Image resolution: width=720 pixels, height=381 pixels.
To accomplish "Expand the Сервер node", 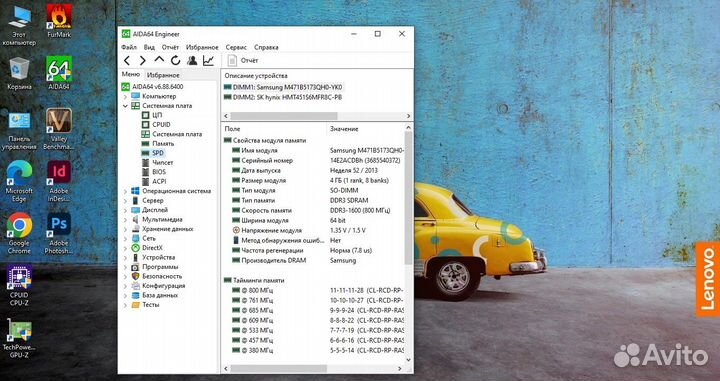I will click(125, 201).
